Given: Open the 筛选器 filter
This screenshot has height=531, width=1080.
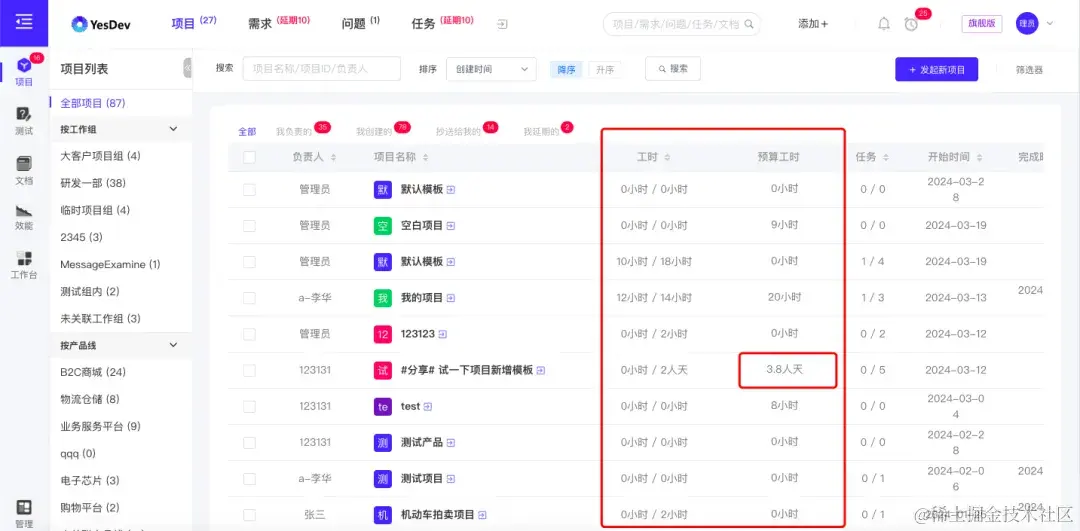Looking at the screenshot, I should pyautogui.click(x=1029, y=70).
